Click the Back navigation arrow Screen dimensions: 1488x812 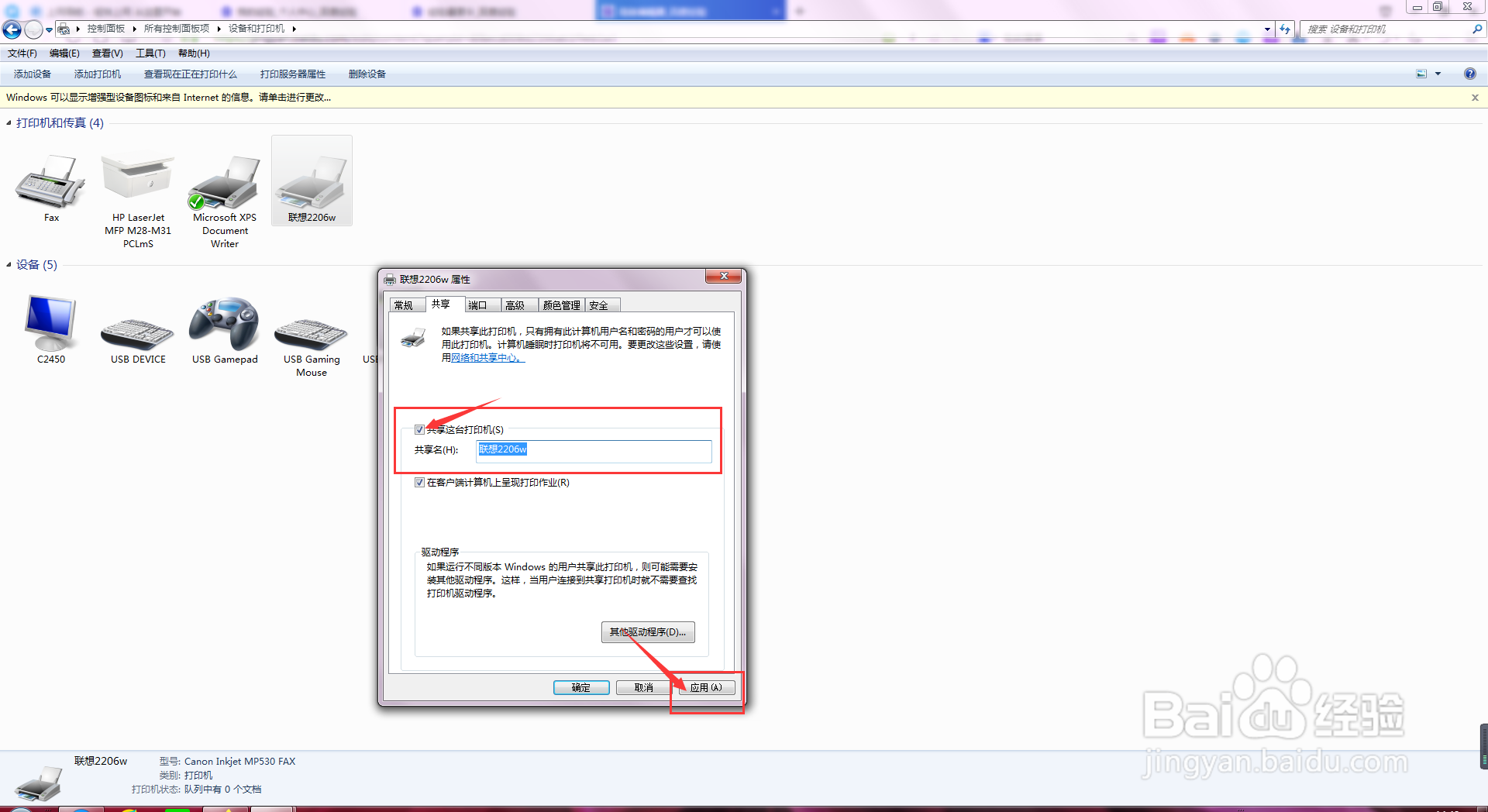(12, 29)
